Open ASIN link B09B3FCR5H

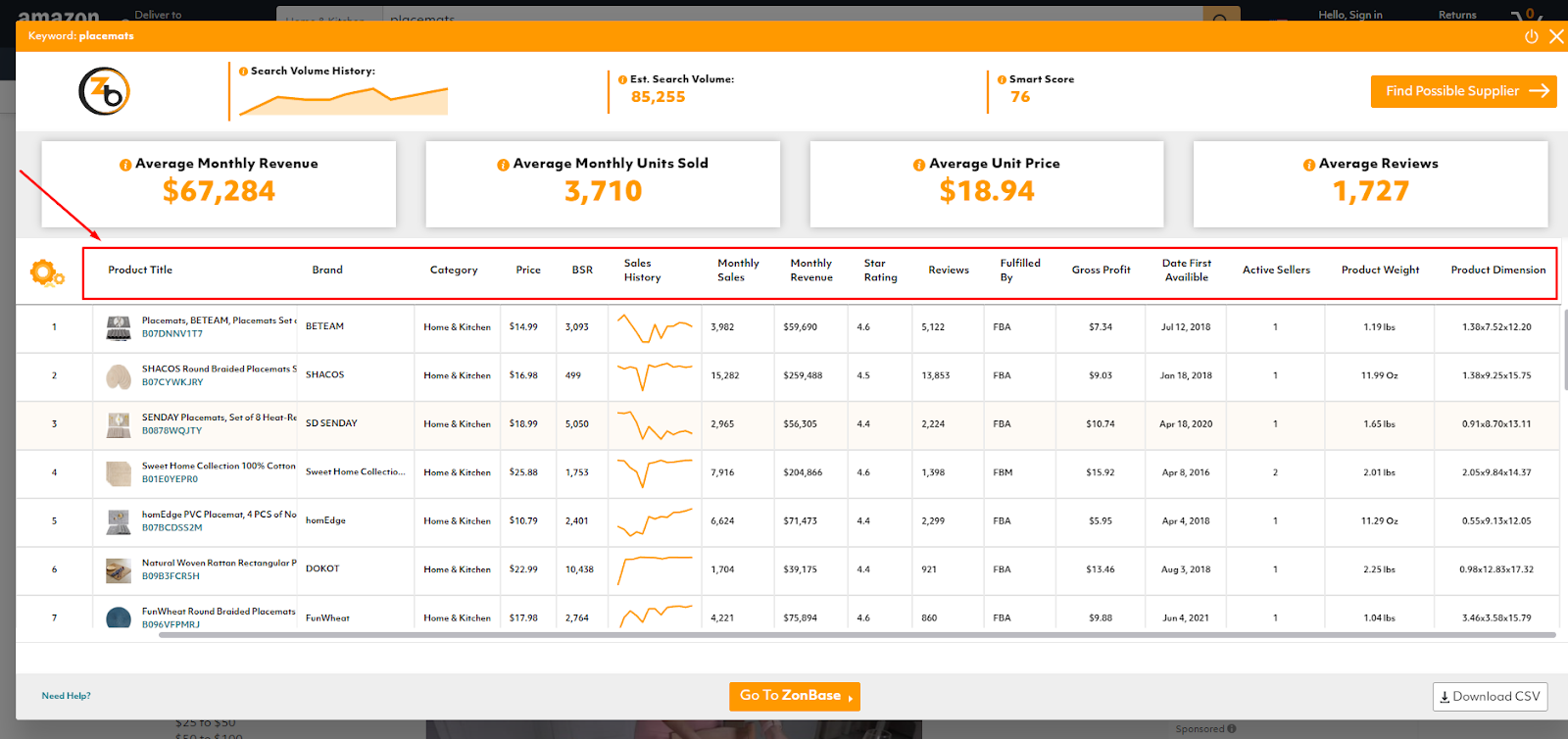click(171, 576)
